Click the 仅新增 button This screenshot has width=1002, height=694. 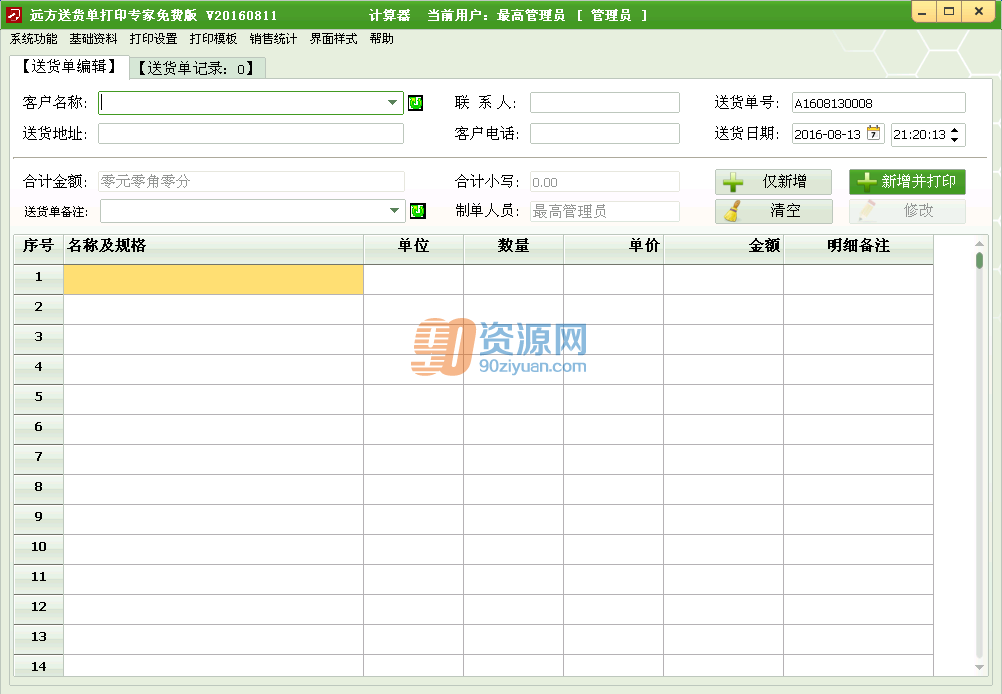(773, 181)
